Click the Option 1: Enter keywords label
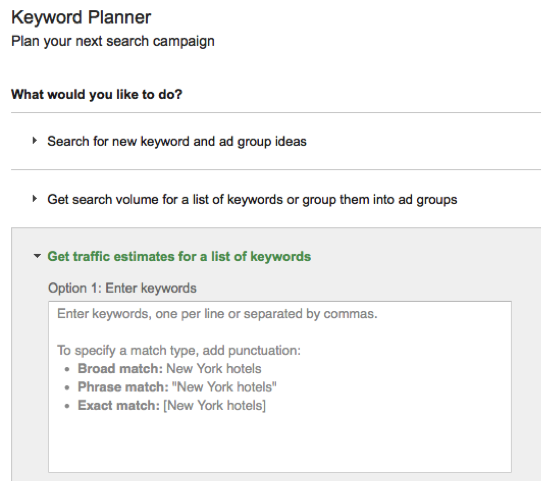This screenshot has height=482, width=542. click(x=122, y=288)
